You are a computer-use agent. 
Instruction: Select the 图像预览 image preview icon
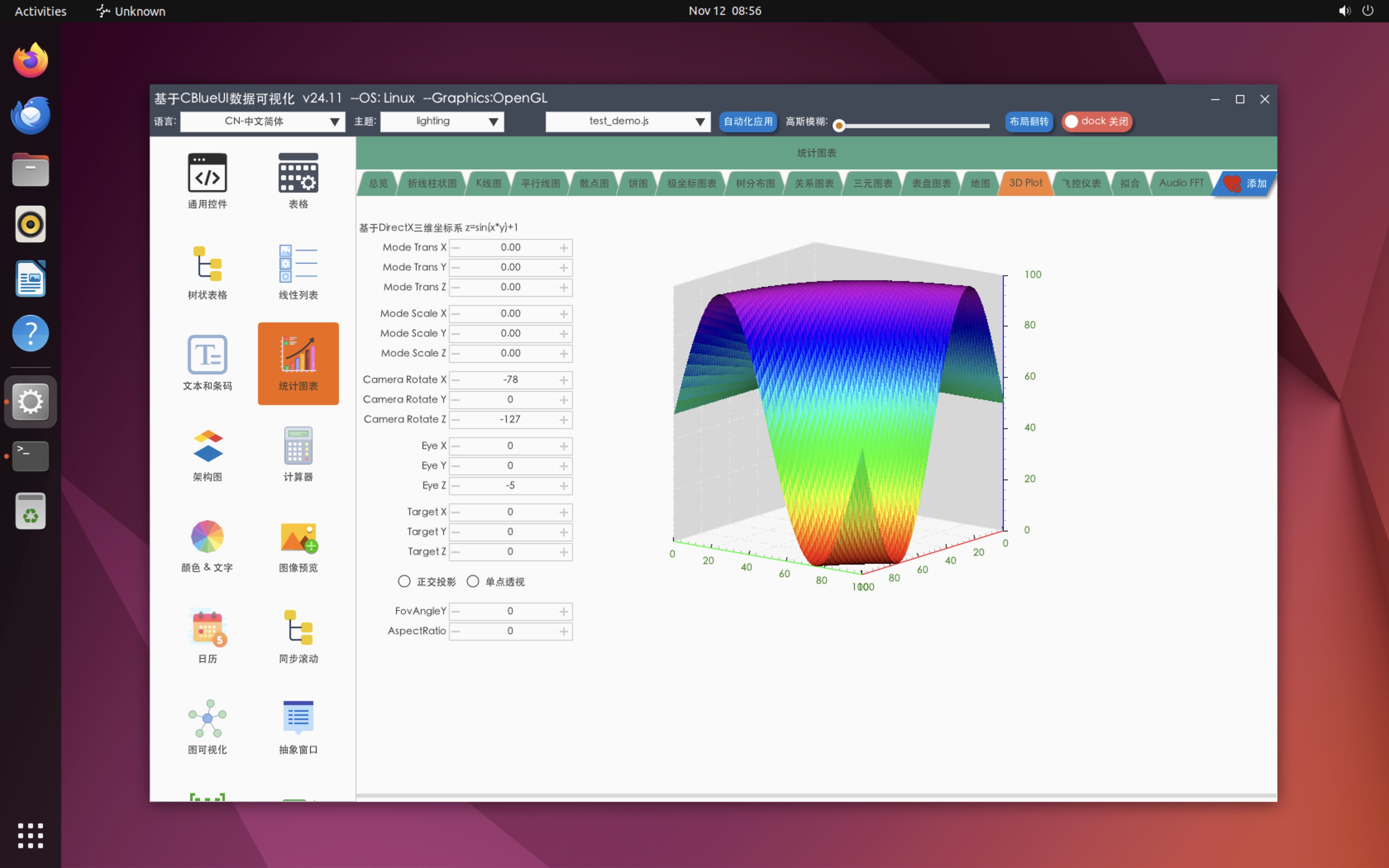[298, 537]
